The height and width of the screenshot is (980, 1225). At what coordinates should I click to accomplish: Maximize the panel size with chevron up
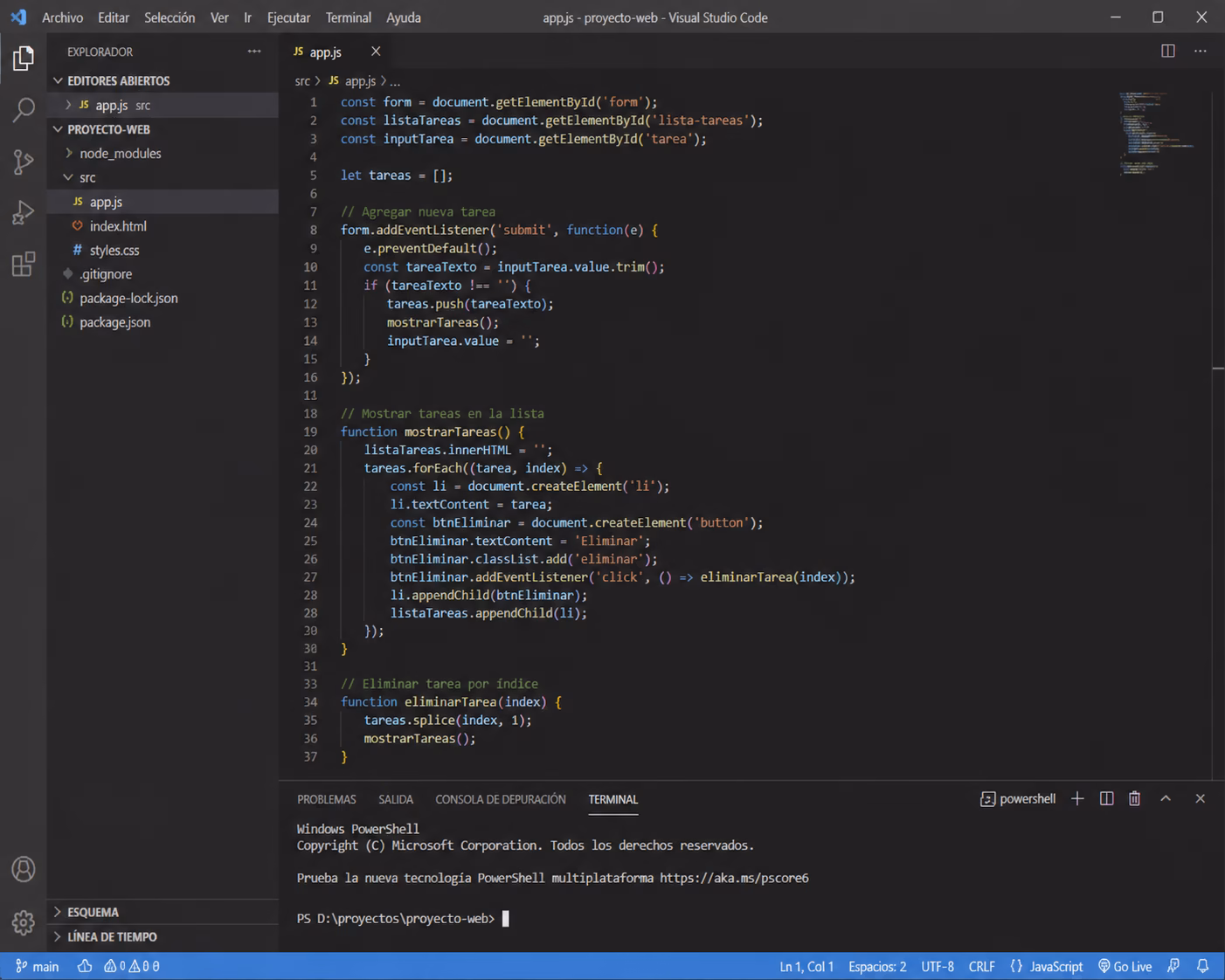pos(1166,798)
